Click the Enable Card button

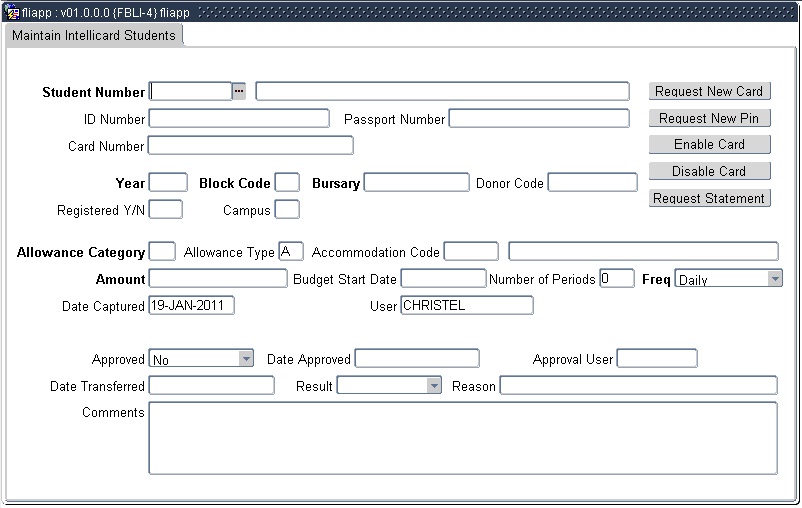pyautogui.click(x=709, y=145)
